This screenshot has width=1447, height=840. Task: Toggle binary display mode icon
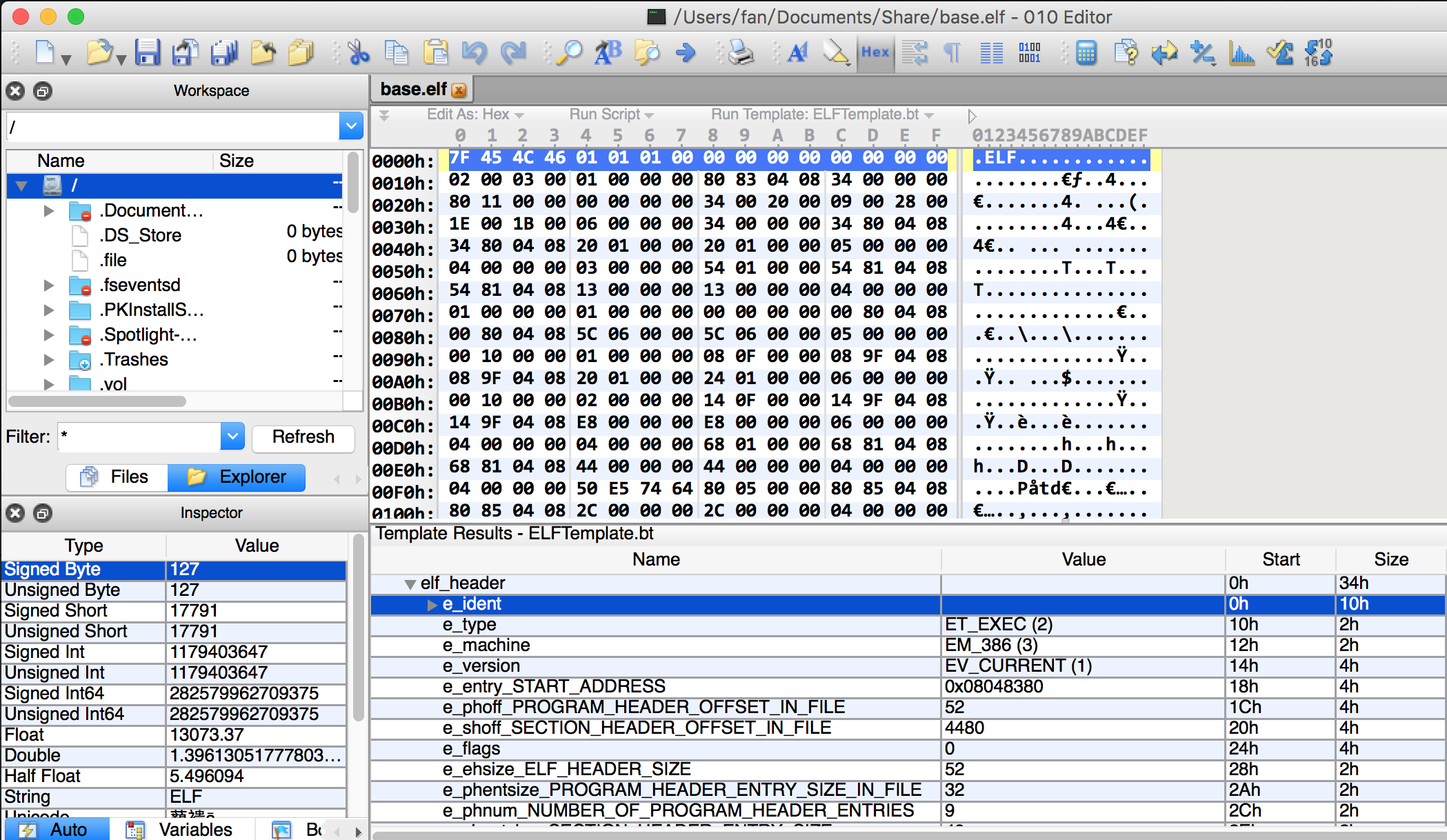[x=1029, y=53]
